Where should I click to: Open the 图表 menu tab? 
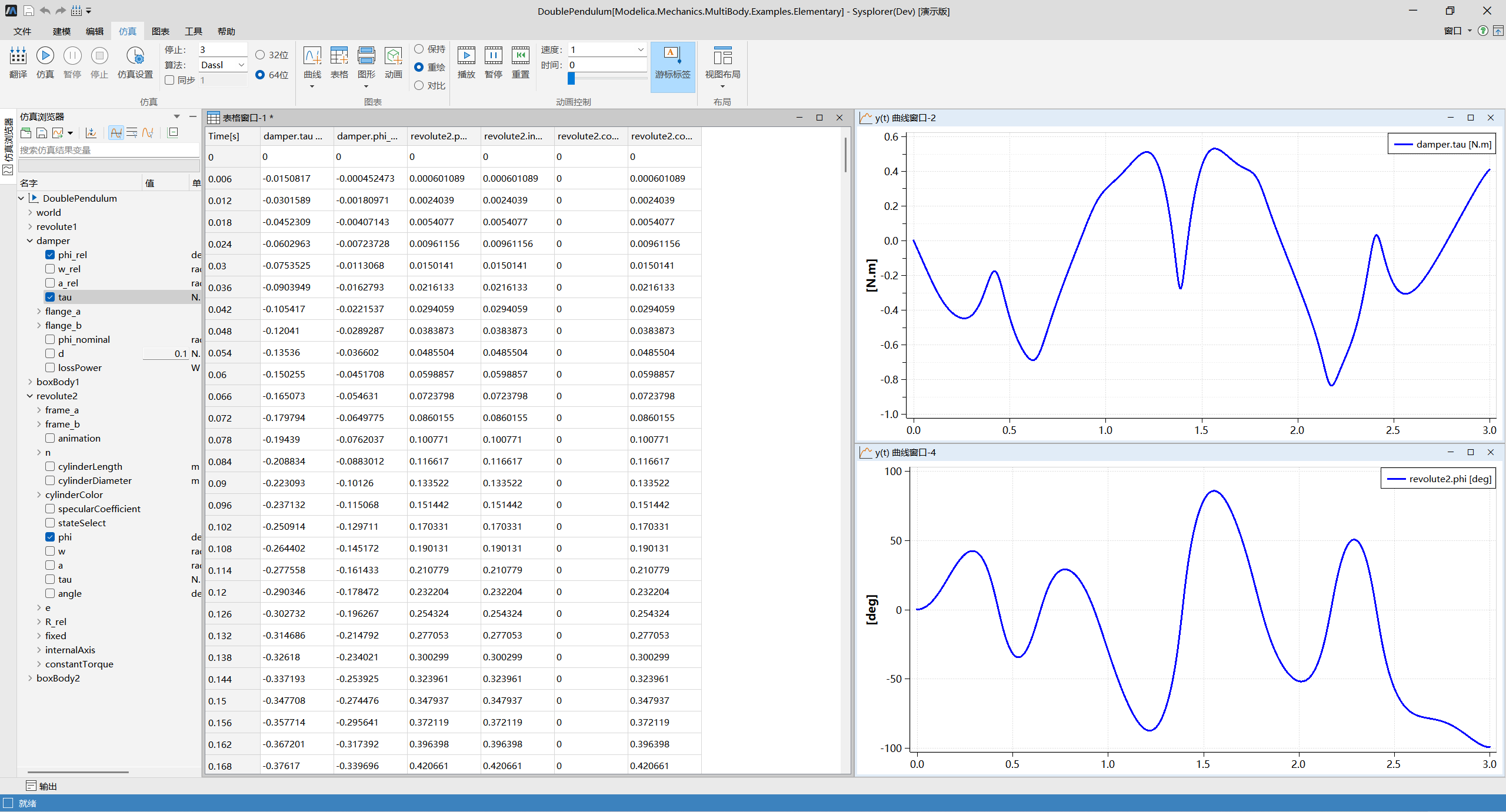[160, 31]
